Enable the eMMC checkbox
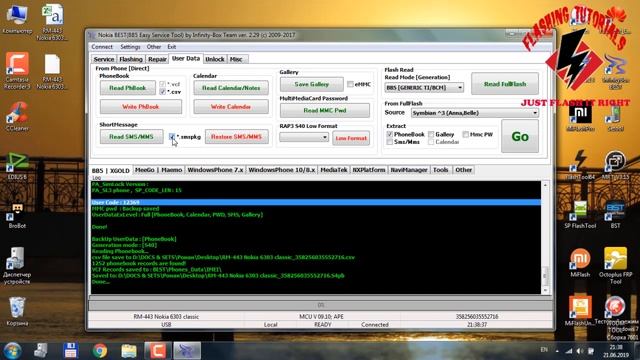The width and height of the screenshot is (640, 360). (350, 84)
